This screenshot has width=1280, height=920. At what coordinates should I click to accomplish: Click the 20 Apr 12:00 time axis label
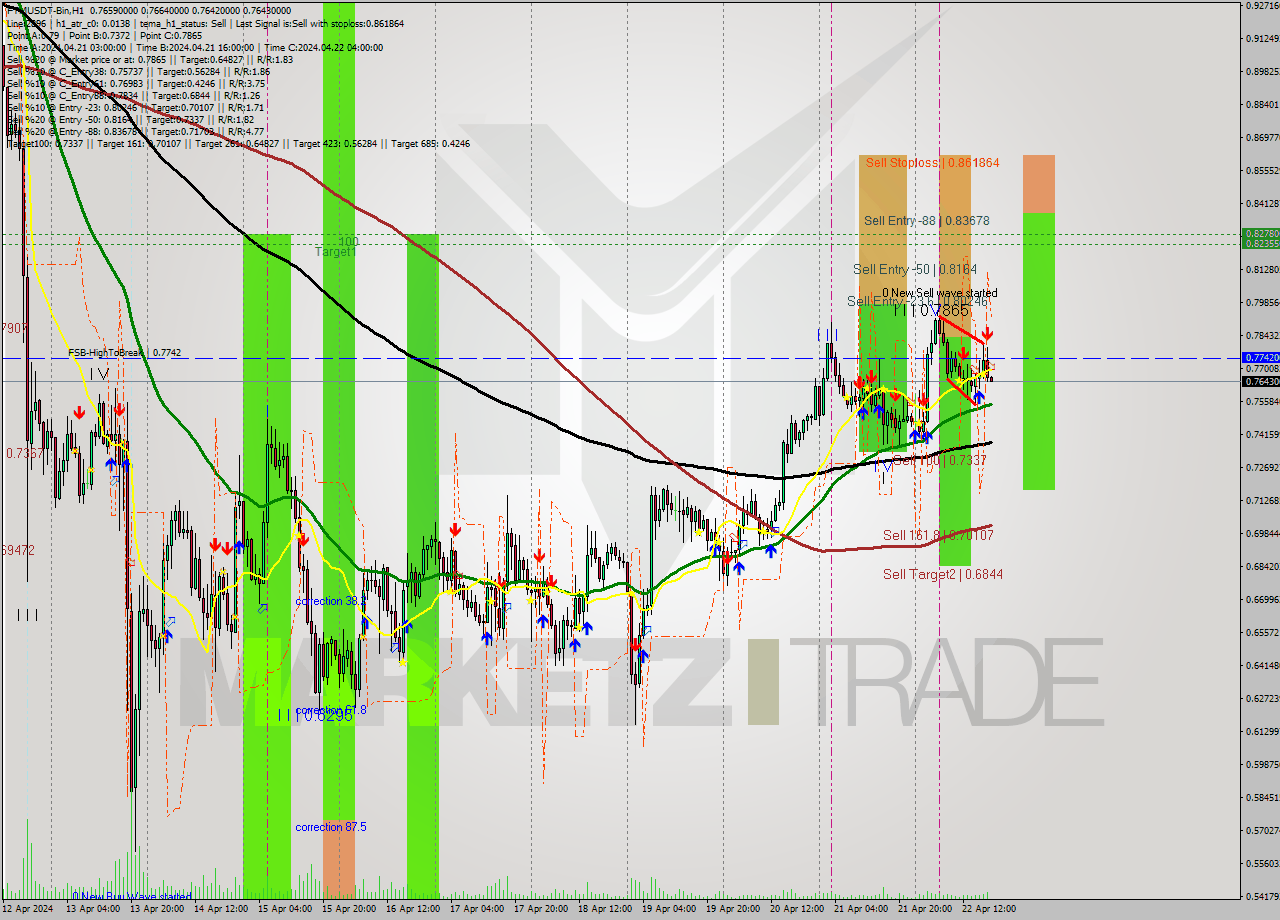click(x=796, y=909)
